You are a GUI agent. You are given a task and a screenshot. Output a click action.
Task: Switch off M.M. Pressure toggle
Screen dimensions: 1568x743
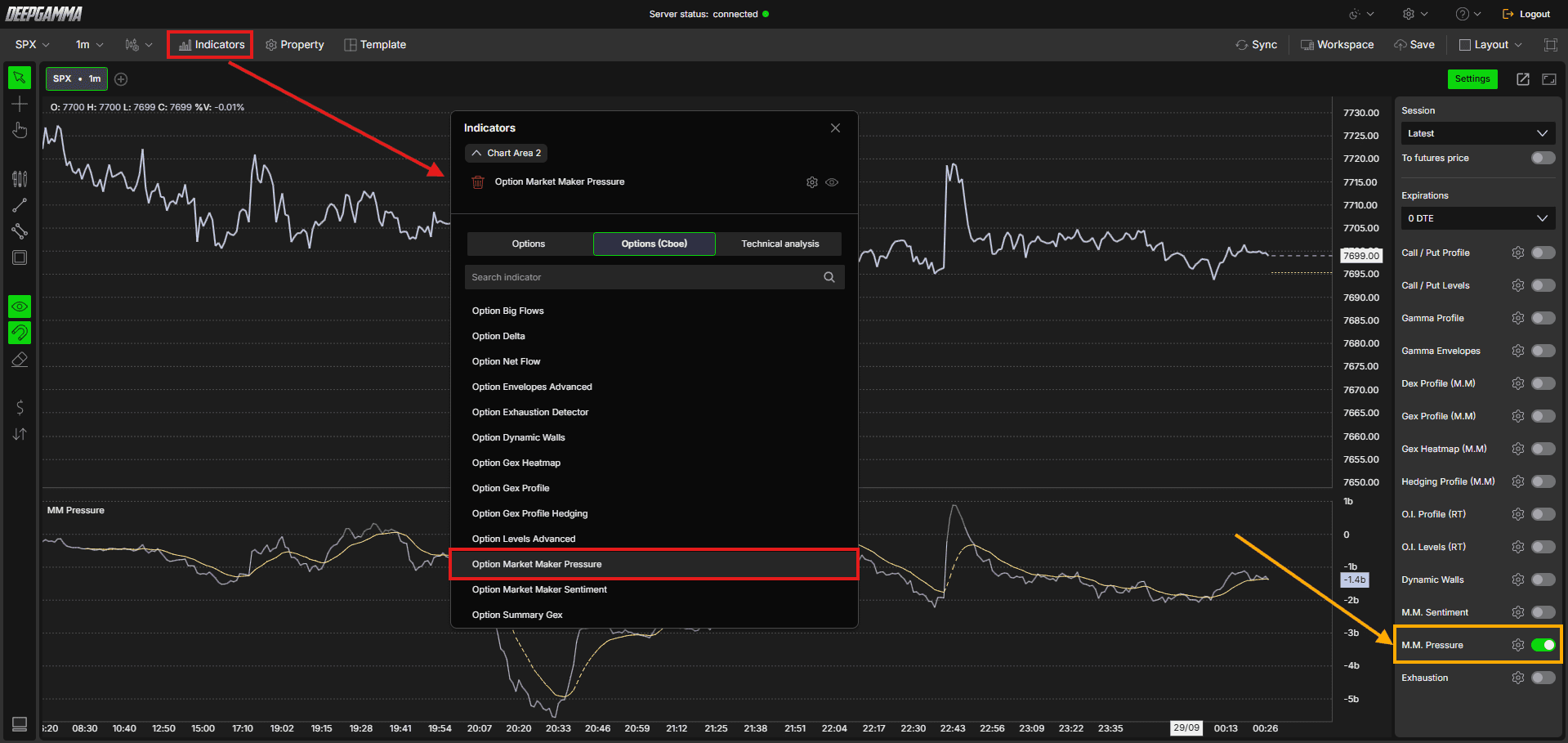1543,645
